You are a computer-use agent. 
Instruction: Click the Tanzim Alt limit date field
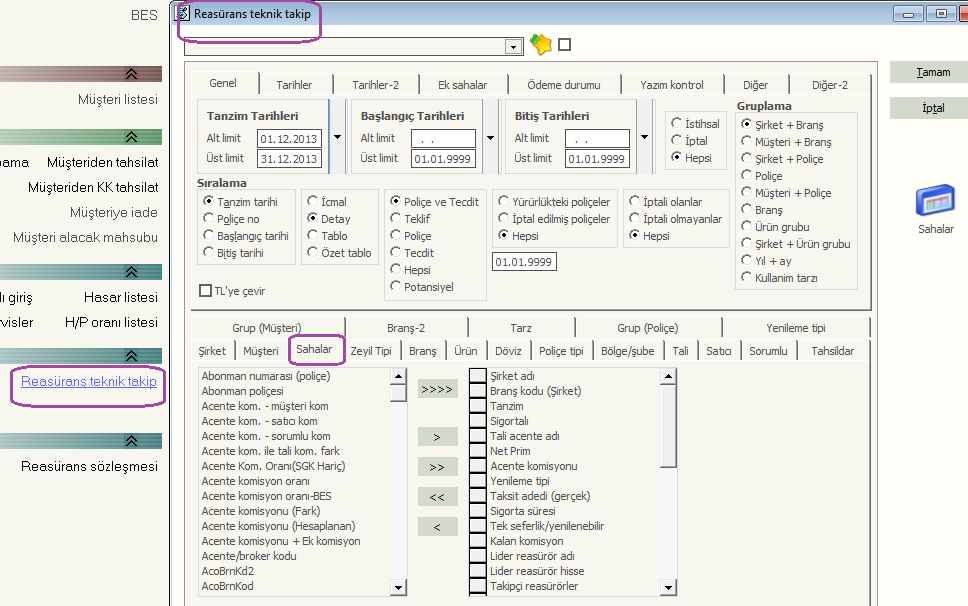click(289, 138)
